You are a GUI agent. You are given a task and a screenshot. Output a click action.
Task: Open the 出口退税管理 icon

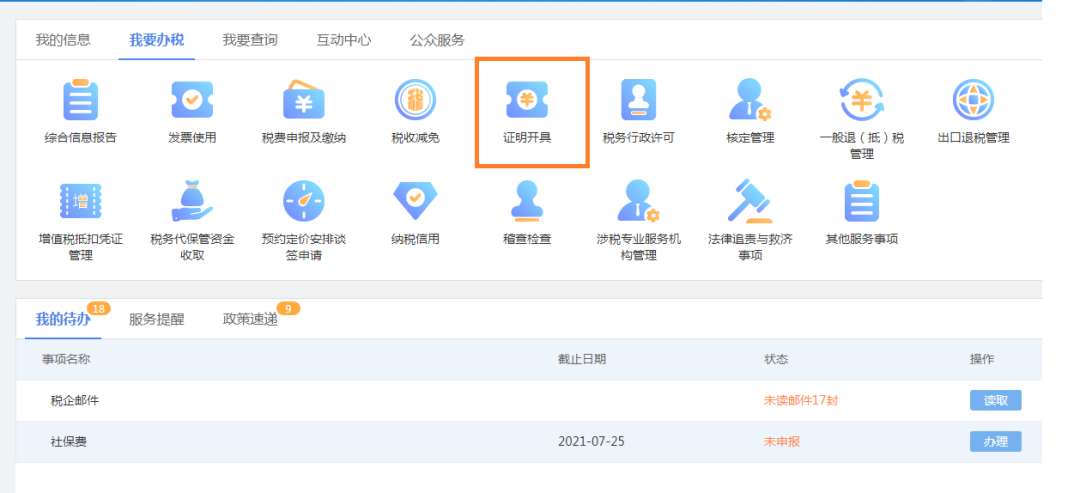point(973,101)
